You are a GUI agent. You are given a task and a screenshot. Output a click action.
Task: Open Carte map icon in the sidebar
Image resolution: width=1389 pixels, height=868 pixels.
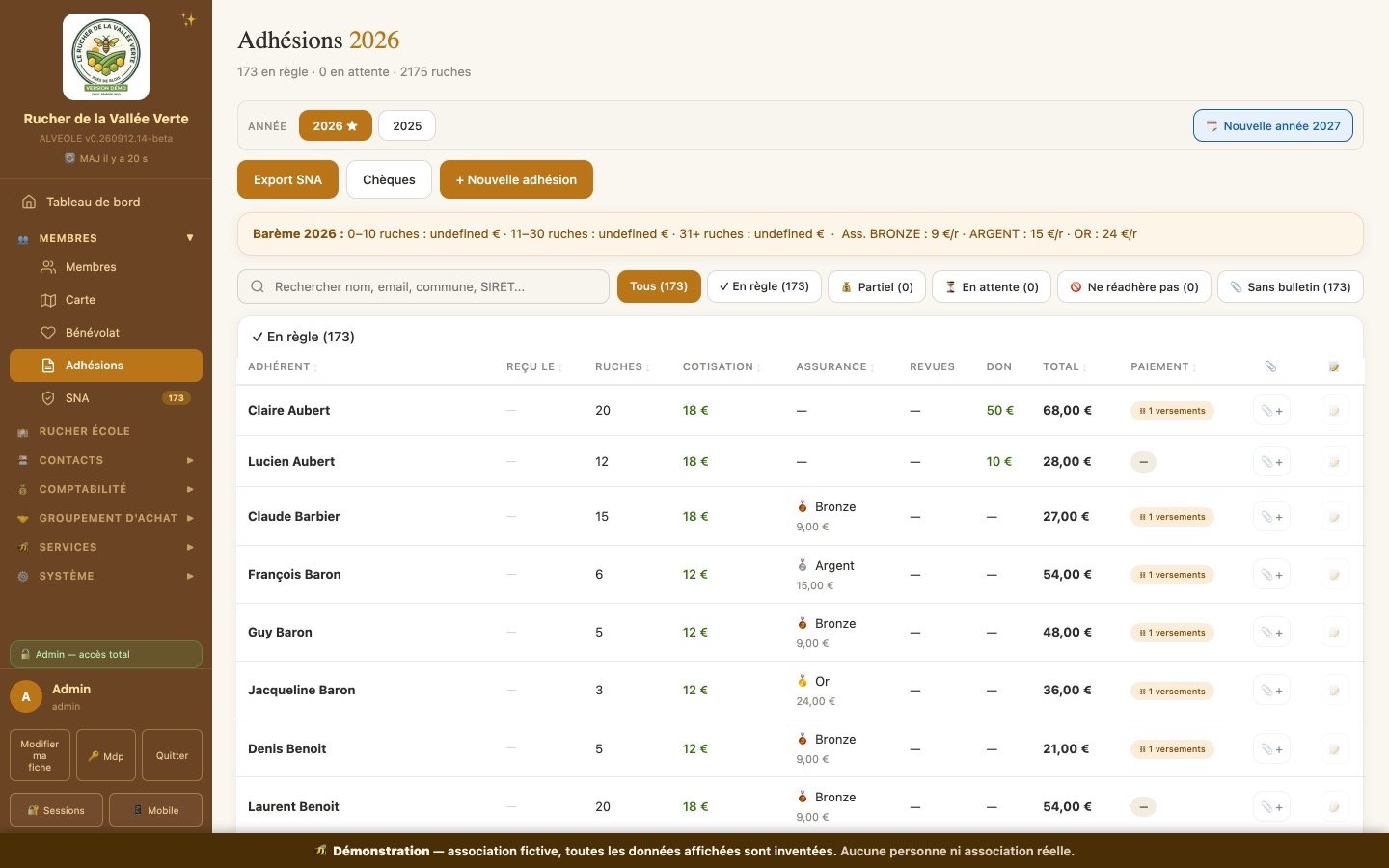(x=48, y=300)
